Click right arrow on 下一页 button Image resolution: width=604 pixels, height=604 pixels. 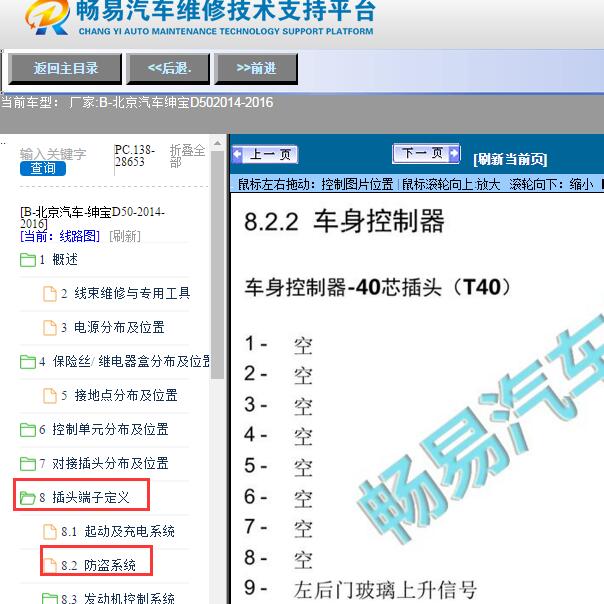click(454, 153)
